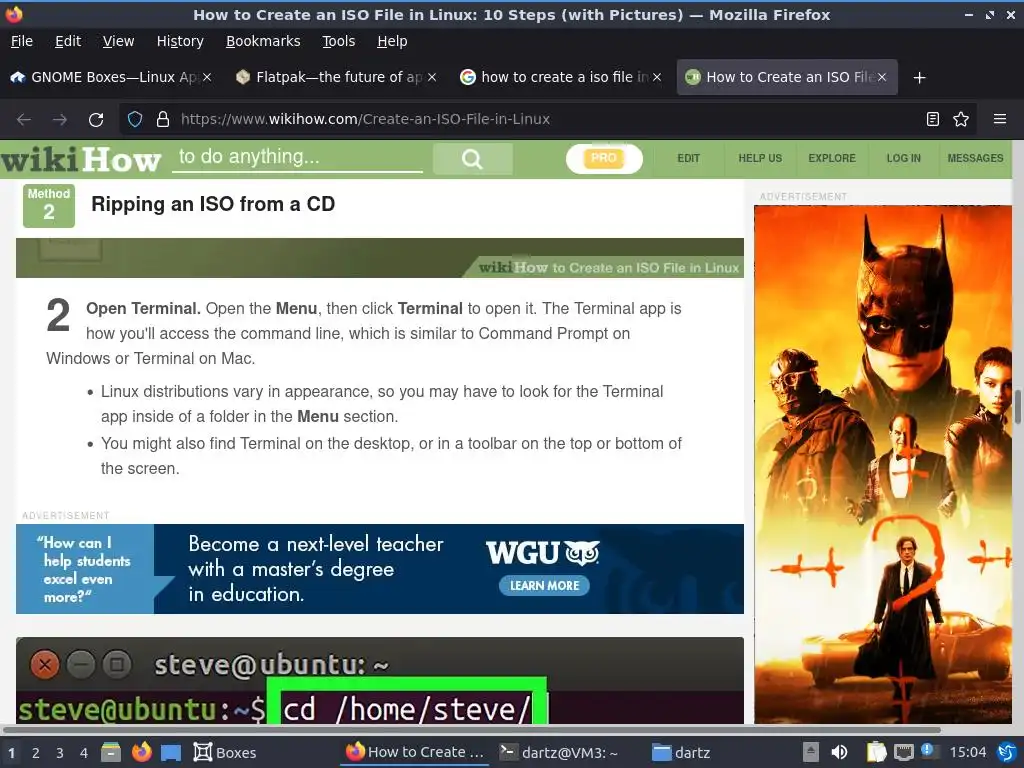Click the 'Ripping an ISO from a CD' heading
This screenshot has width=1024, height=768.
[x=213, y=204]
